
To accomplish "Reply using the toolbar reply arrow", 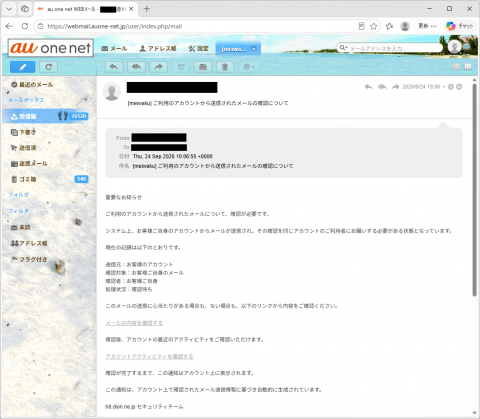I will tap(114, 67).
